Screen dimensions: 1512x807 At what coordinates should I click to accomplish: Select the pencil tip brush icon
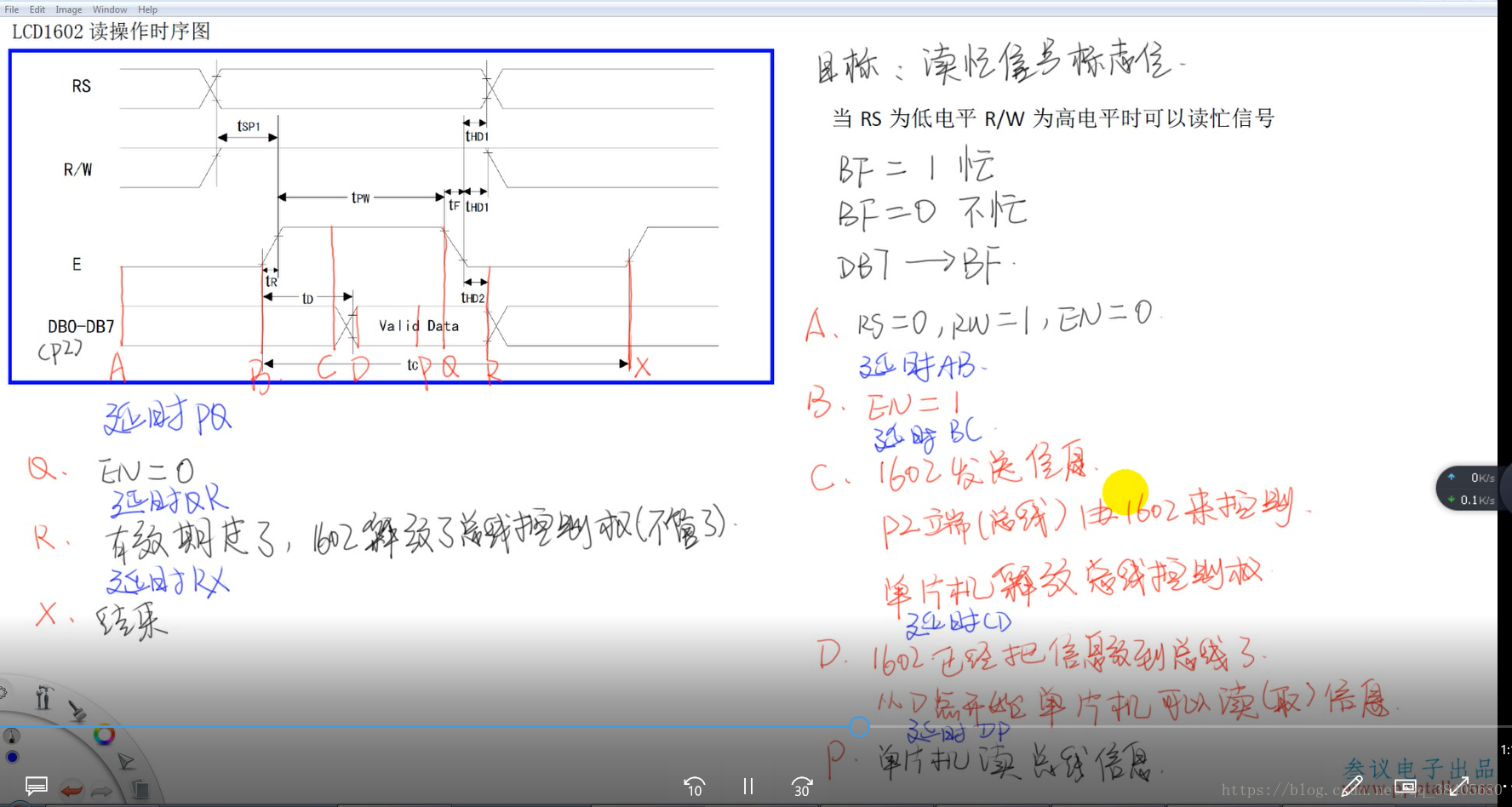[x=11, y=735]
